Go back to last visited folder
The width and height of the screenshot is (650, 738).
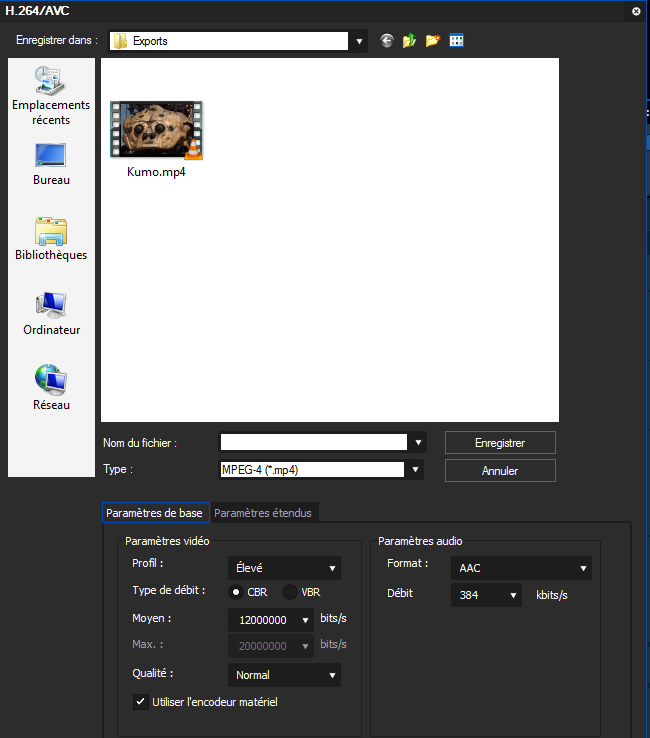tap(386, 41)
